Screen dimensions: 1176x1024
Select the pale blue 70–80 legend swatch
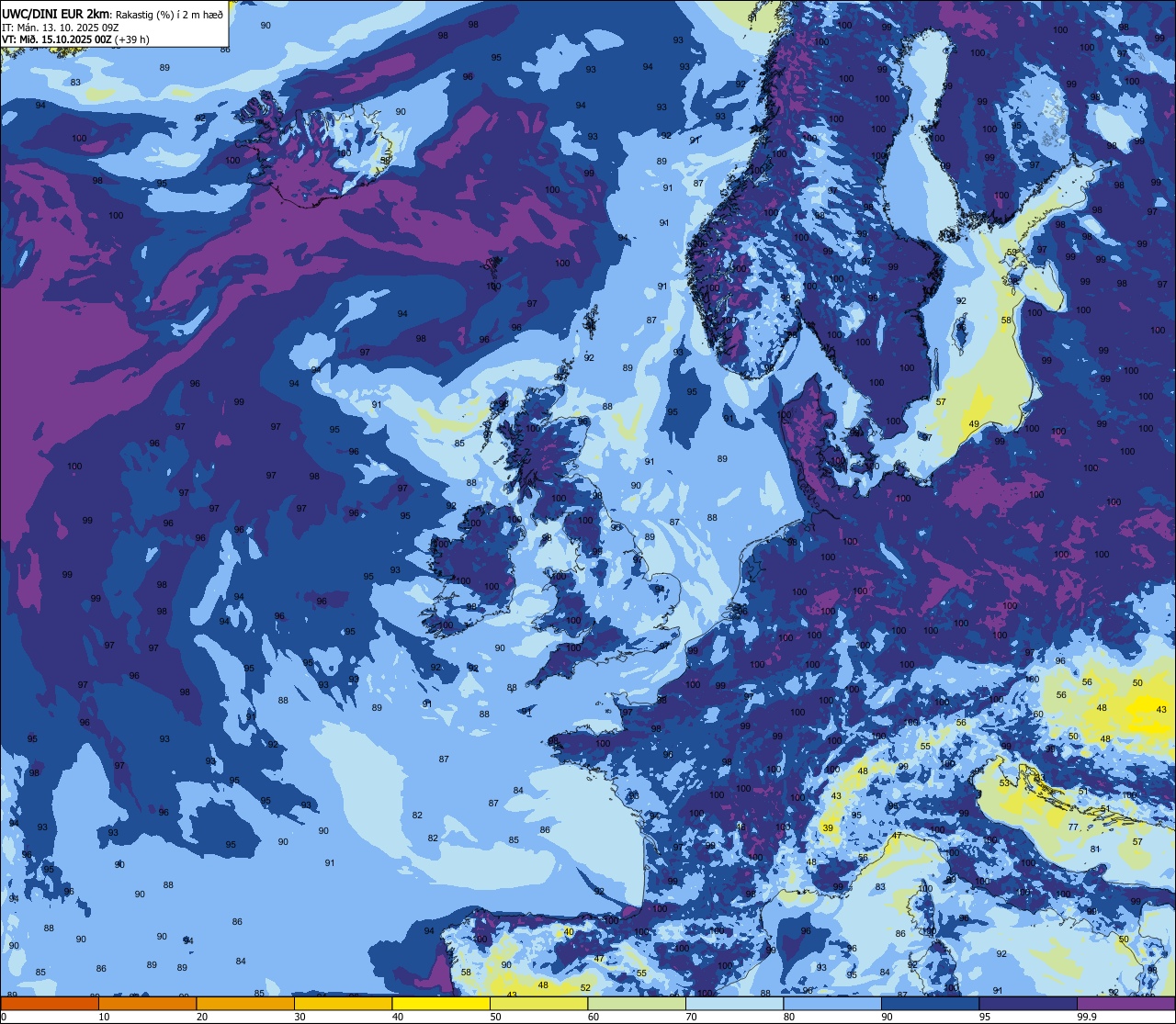734,1003
